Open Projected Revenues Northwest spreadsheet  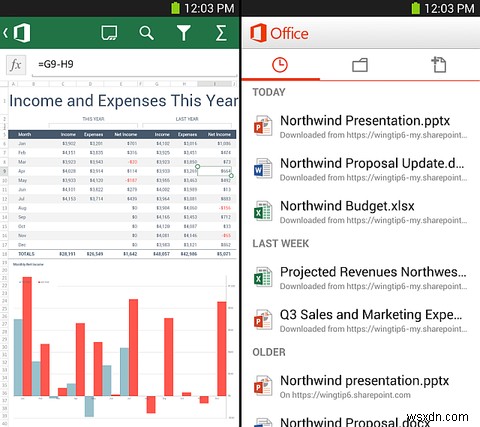361,278
